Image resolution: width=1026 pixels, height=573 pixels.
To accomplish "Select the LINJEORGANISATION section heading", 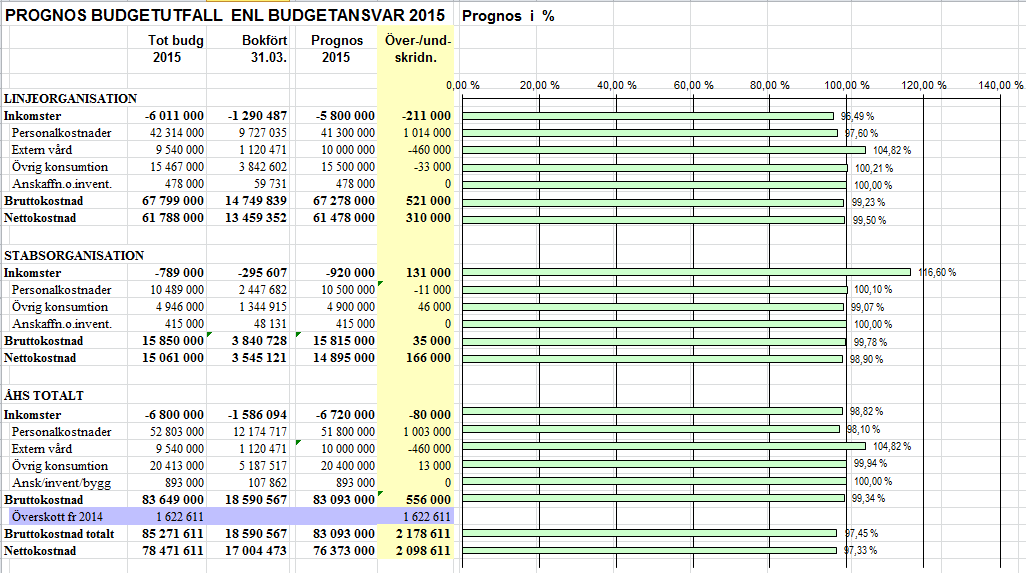I will (70, 99).
